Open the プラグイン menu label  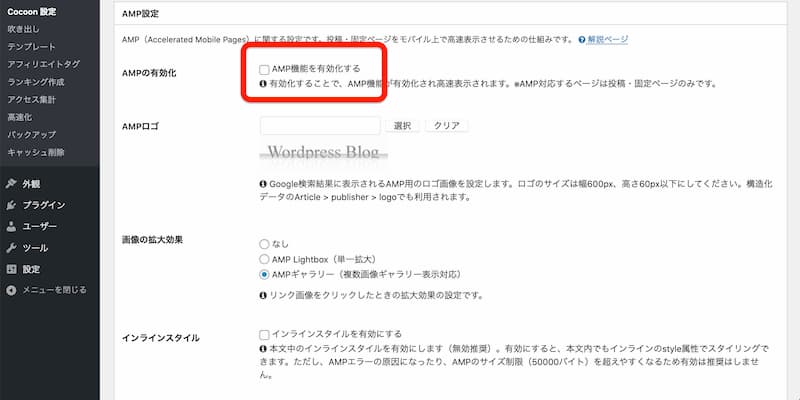pos(44,205)
